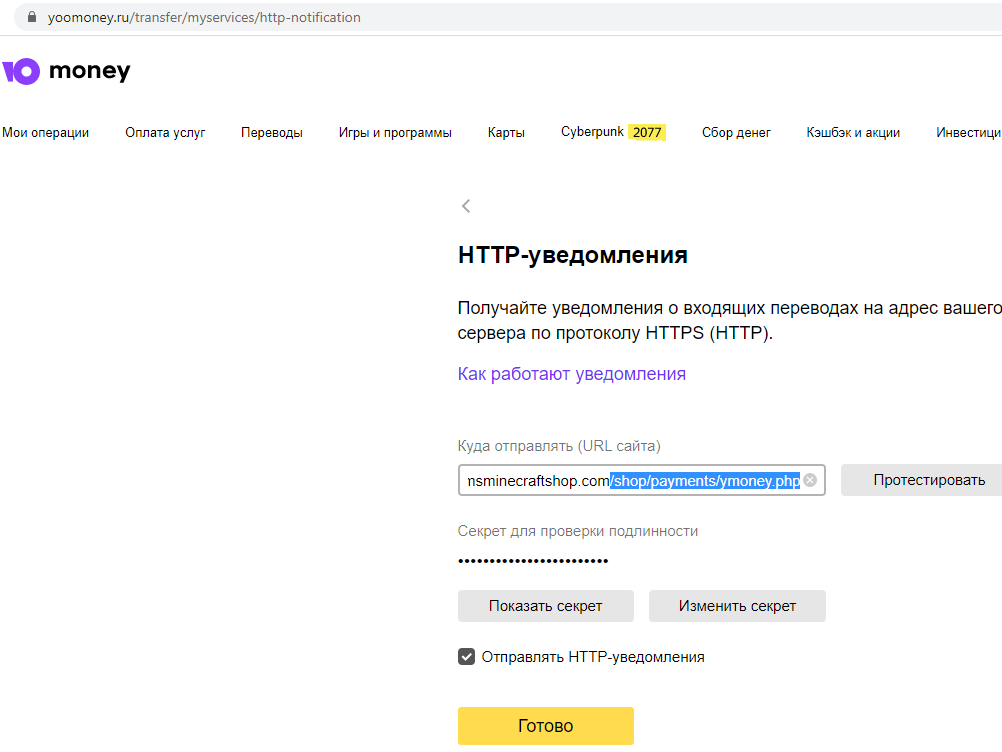Screen dimensions: 1002x752
Task: Clear the URL field with the X icon
Action: pyautogui.click(x=810, y=481)
